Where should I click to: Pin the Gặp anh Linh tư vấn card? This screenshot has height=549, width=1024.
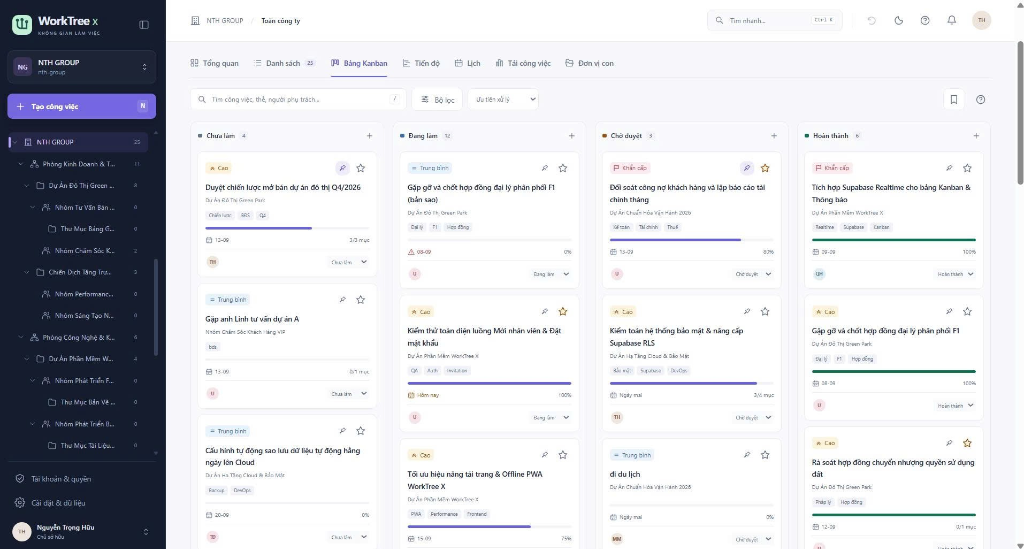(342, 300)
